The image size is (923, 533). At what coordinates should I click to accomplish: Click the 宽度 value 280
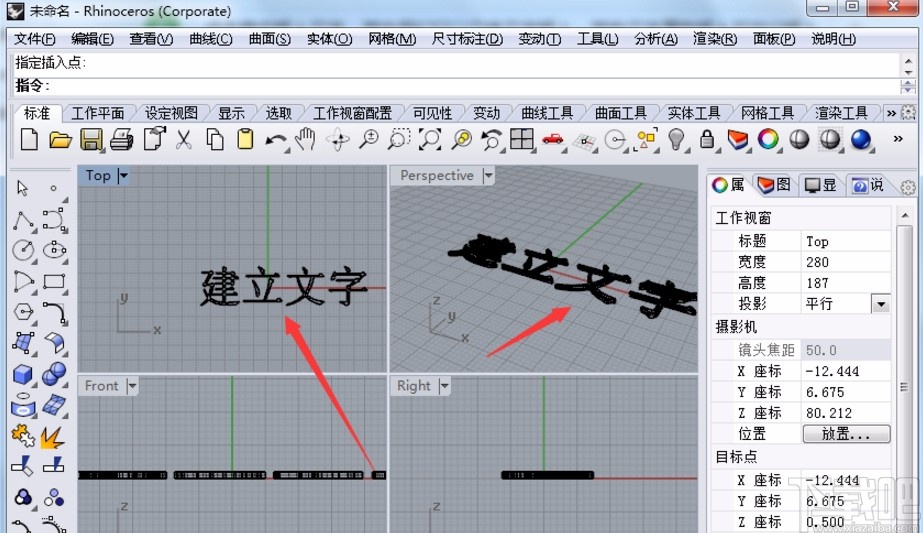pyautogui.click(x=846, y=262)
